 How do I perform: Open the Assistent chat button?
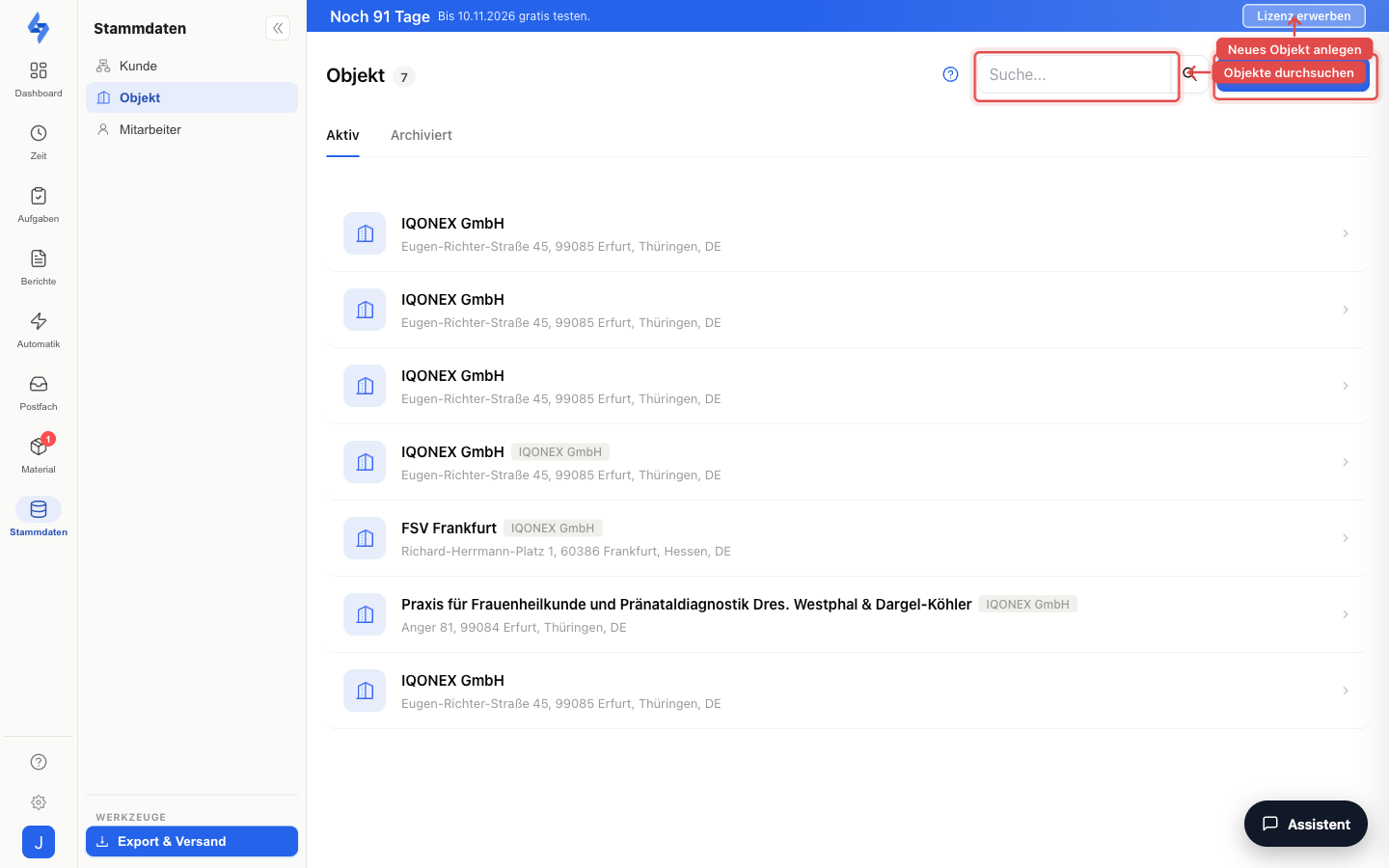tap(1306, 824)
